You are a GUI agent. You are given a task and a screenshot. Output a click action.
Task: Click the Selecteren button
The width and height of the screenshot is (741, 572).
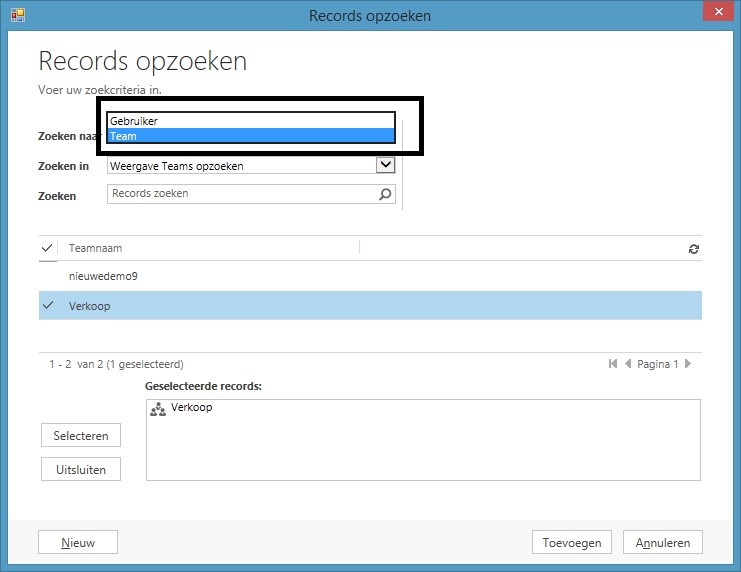[81, 436]
